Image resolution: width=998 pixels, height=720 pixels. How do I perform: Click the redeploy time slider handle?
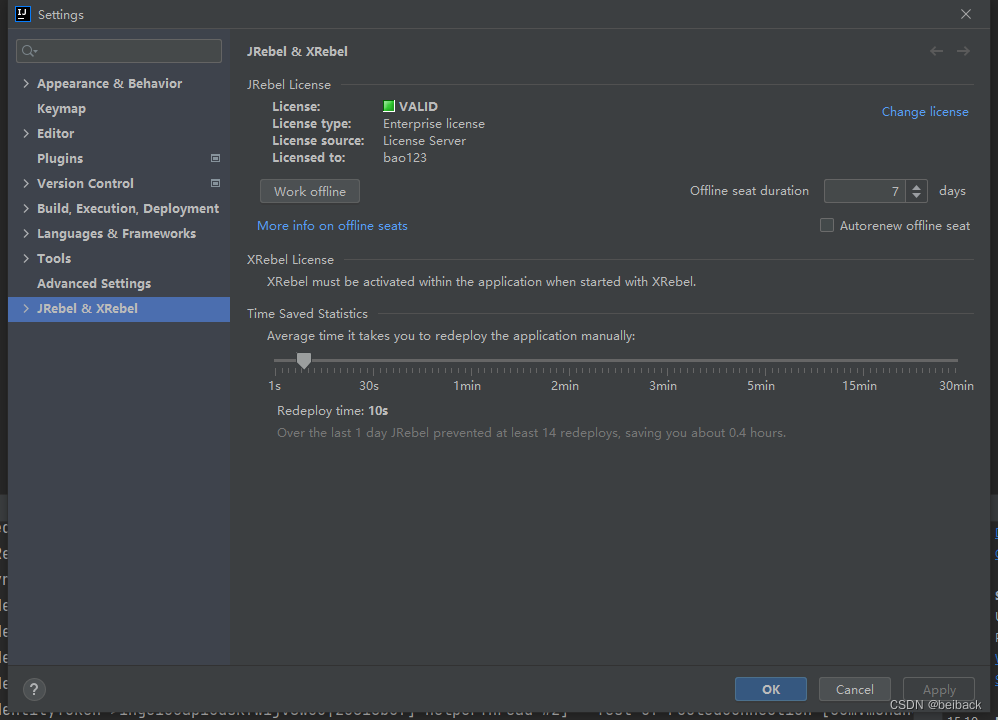[x=304, y=361]
